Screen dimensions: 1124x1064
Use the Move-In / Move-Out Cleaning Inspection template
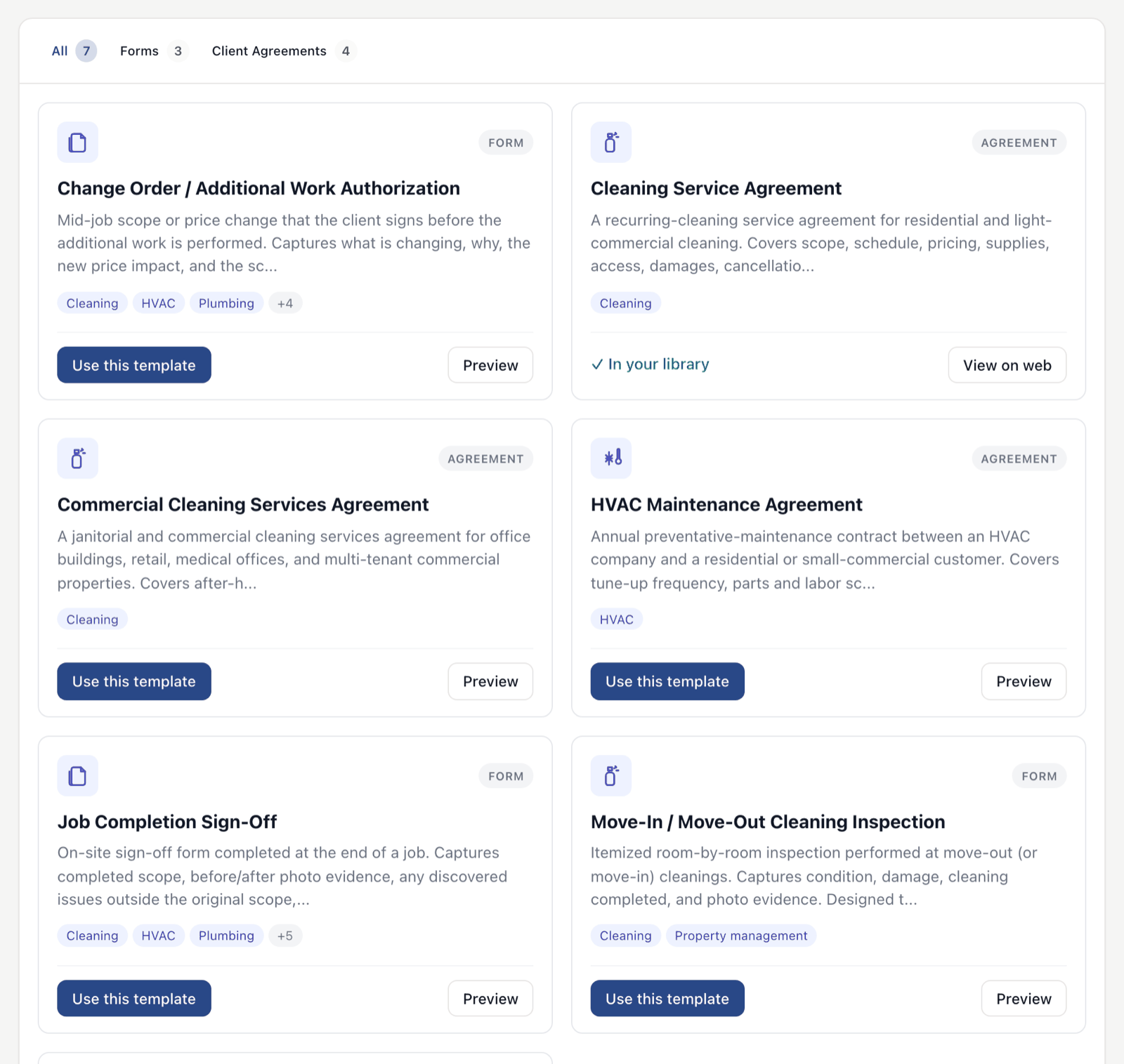point(667,999)
